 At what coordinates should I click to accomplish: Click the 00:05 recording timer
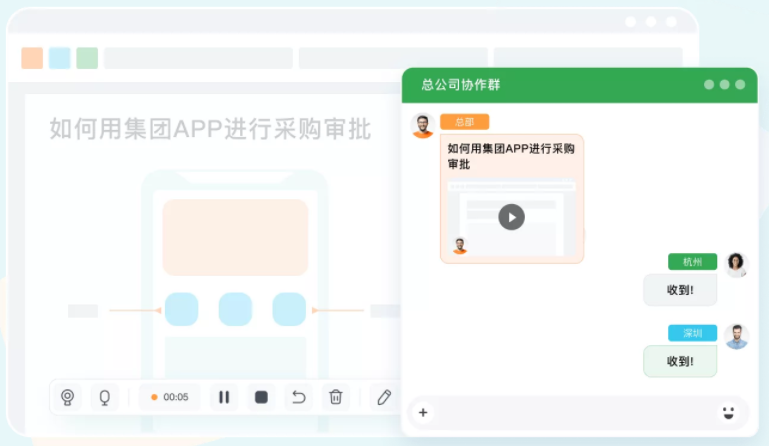(170, 397)
